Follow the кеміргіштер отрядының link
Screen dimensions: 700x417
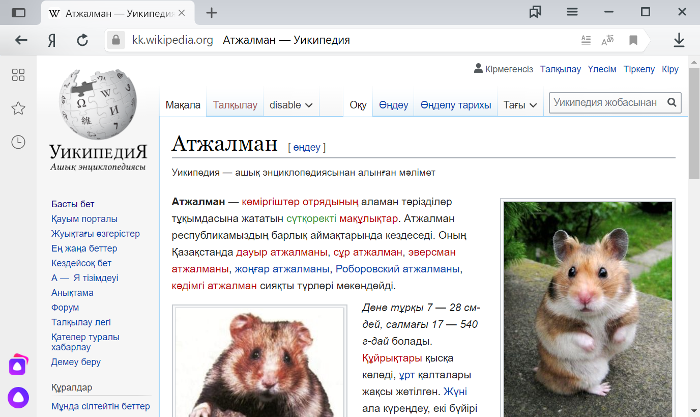pyautogui.click(x=300, y=202)
